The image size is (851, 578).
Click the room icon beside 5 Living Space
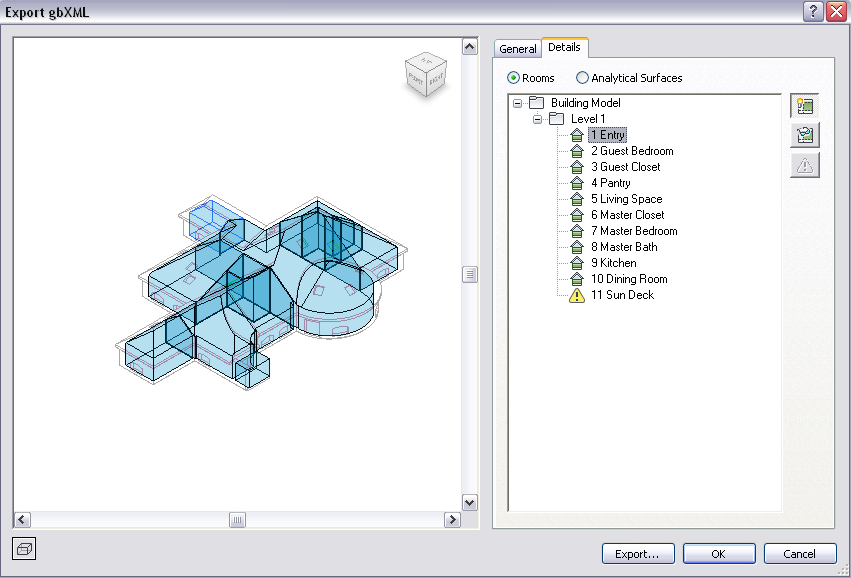[x=577, y=199]
